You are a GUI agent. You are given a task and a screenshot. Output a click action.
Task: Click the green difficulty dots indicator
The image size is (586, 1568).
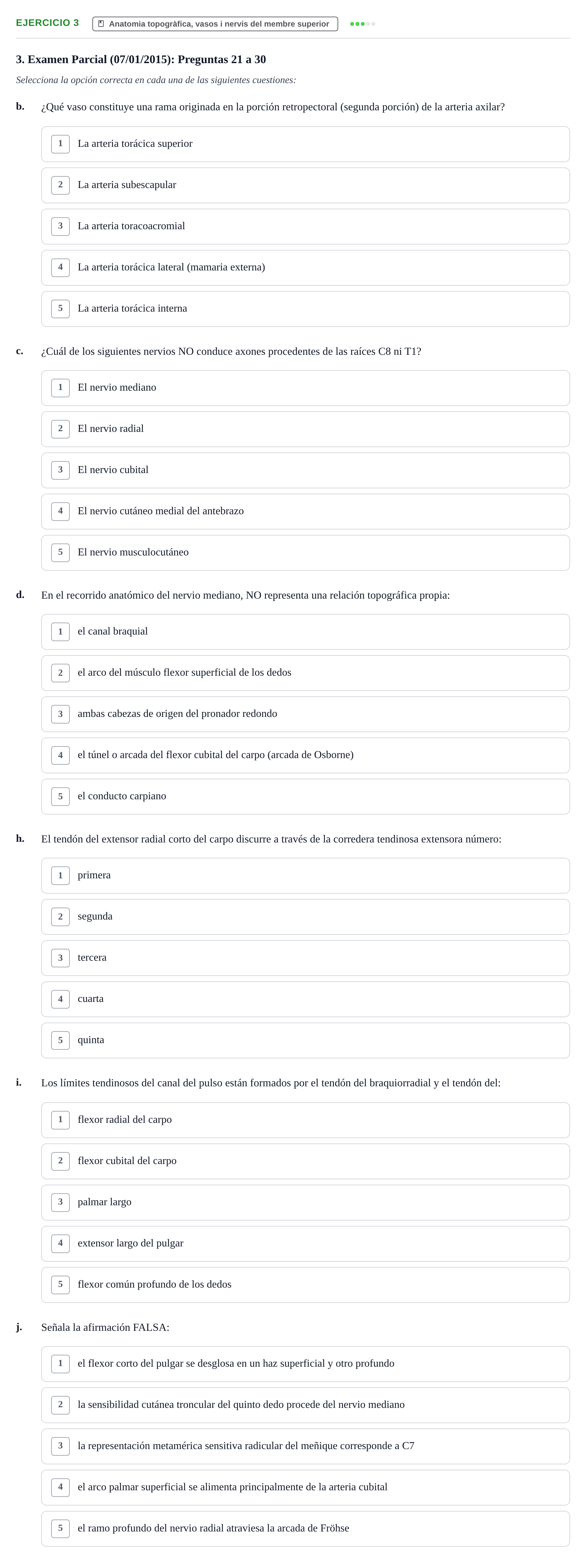click(363, 24)
